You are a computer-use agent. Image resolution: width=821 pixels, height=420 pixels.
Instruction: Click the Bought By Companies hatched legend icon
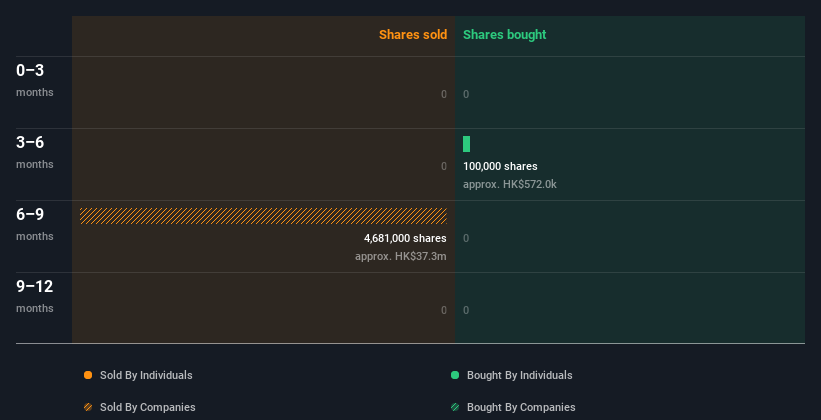[x=455, y=407]
